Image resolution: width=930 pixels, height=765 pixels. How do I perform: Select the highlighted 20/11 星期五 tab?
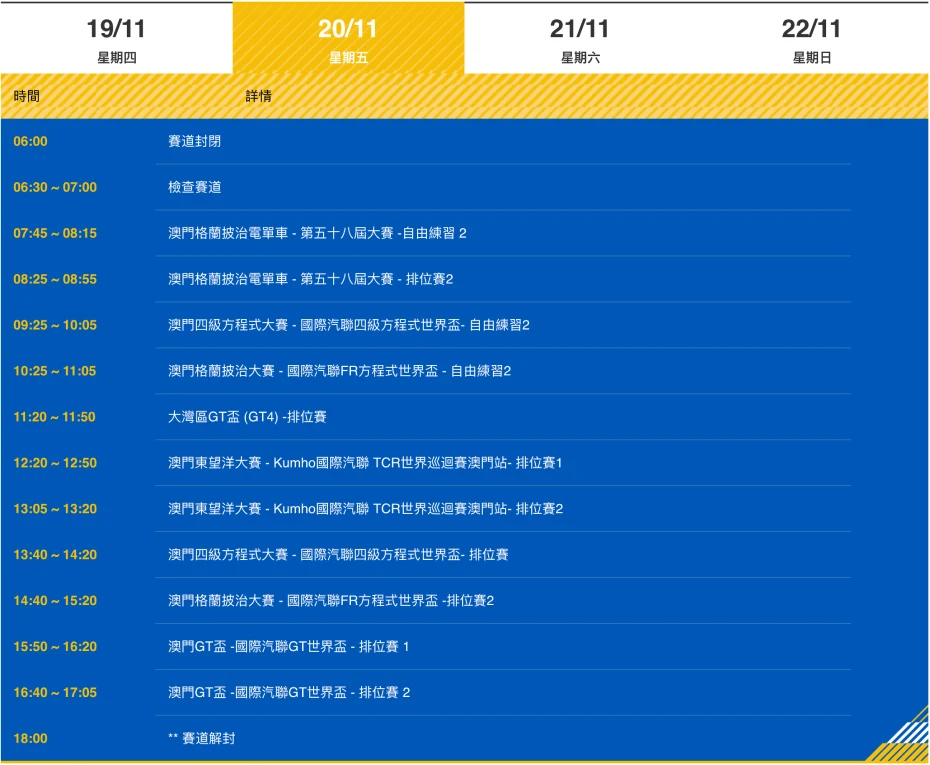(348, 38)
